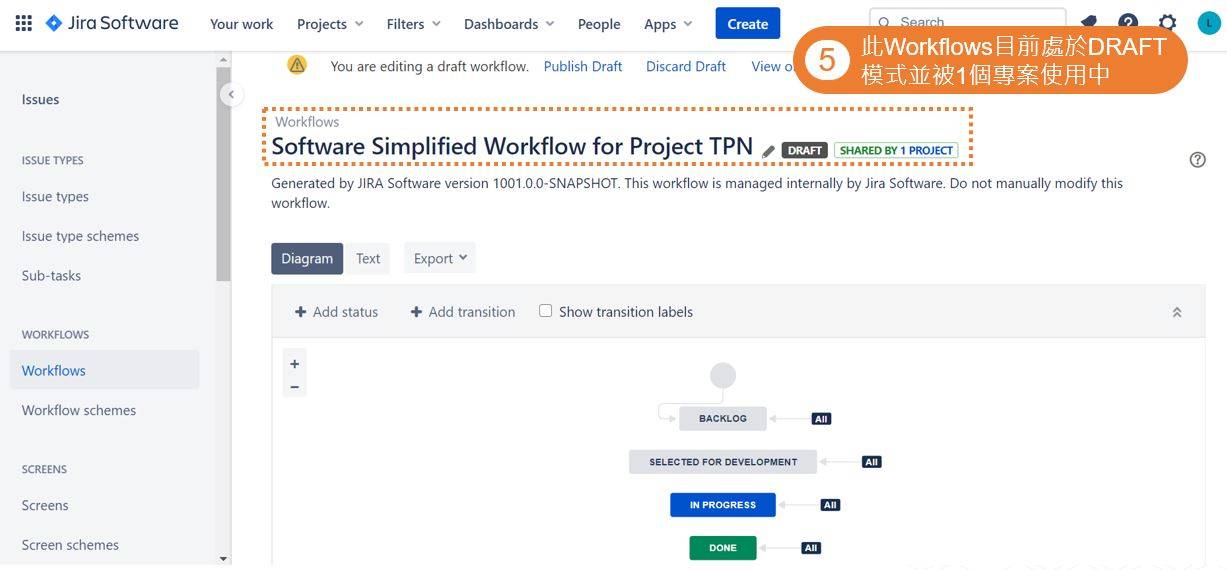Image resolution: width=1227 pixels, height=570 pixels.
Task: Open Screen schemes in sidebar
Action: (70, 545)
